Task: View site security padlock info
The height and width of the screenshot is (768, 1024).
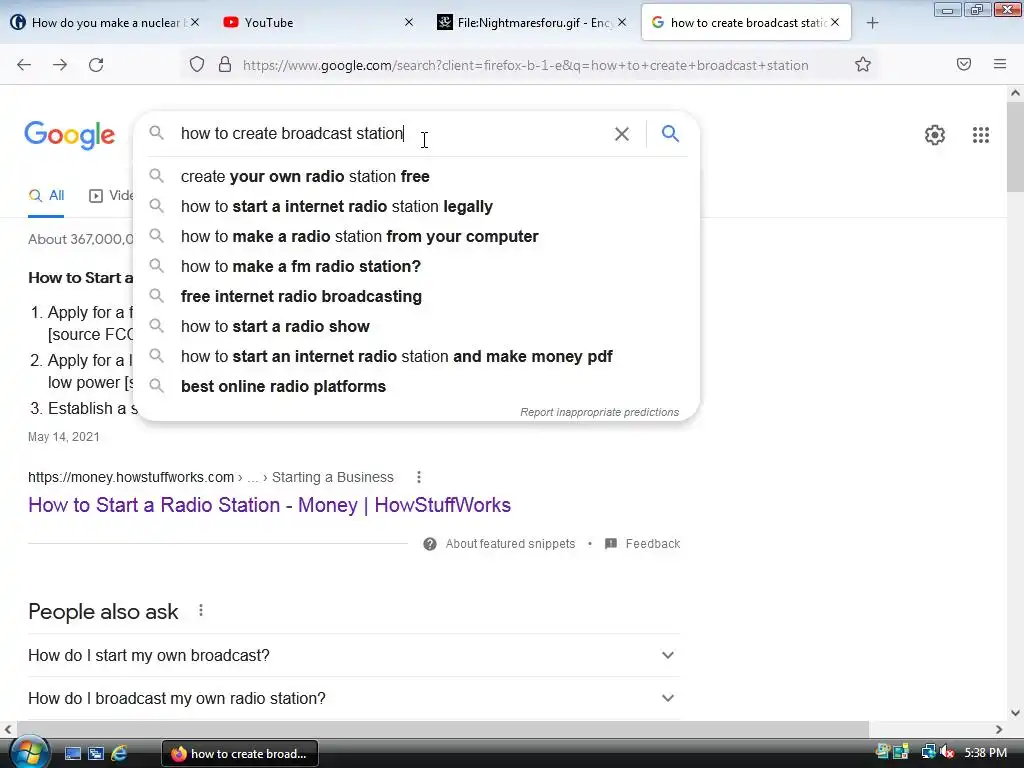Action: pos(225,65)
